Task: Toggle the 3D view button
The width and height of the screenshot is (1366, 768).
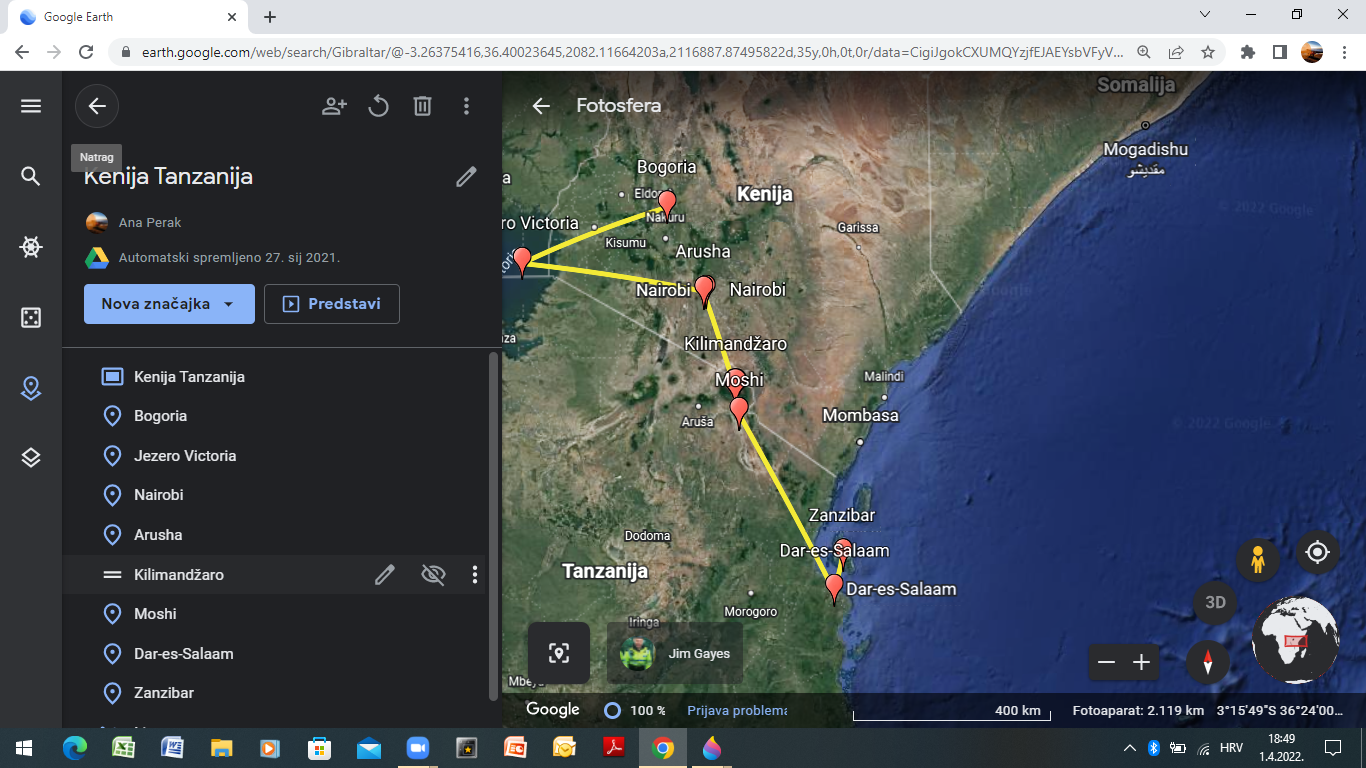Action: point(1215,603)
